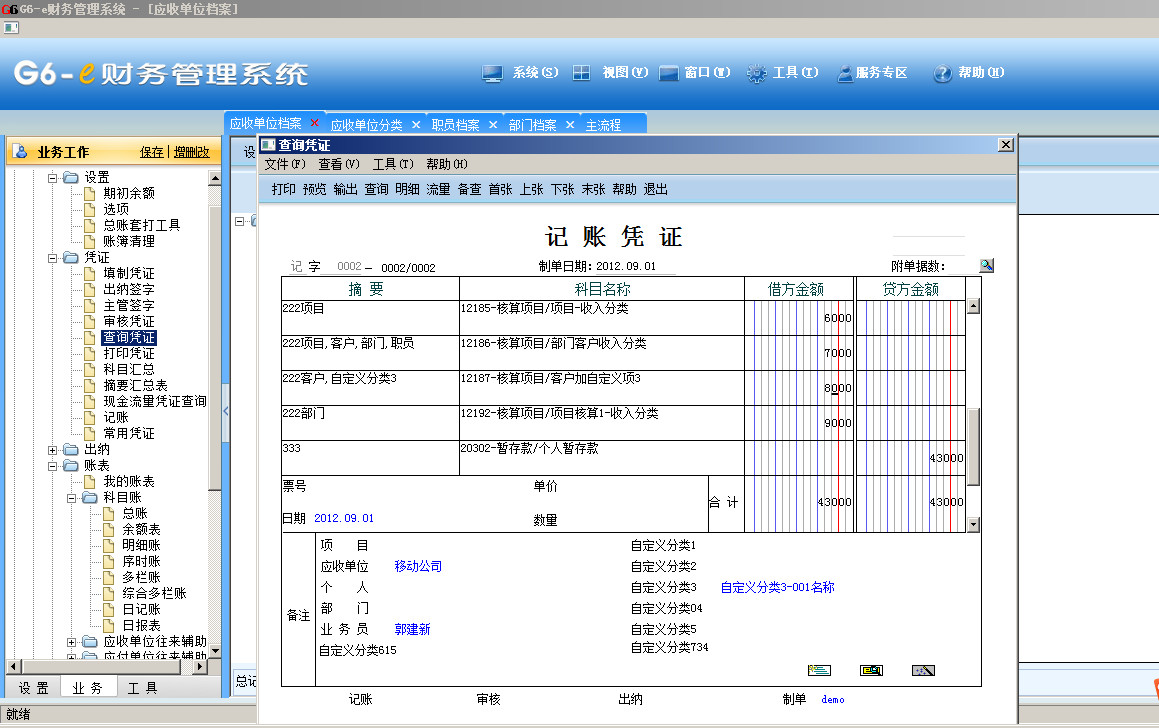Click the monitor icon beside 系统(S)

pos(492,73)
